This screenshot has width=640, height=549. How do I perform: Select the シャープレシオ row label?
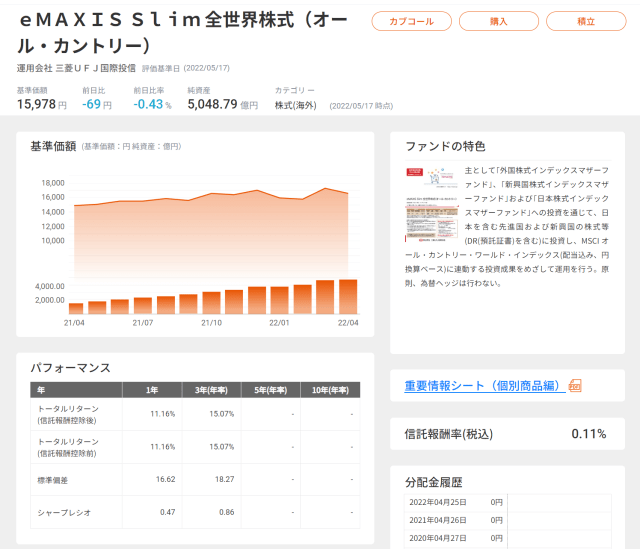[64, 513]
